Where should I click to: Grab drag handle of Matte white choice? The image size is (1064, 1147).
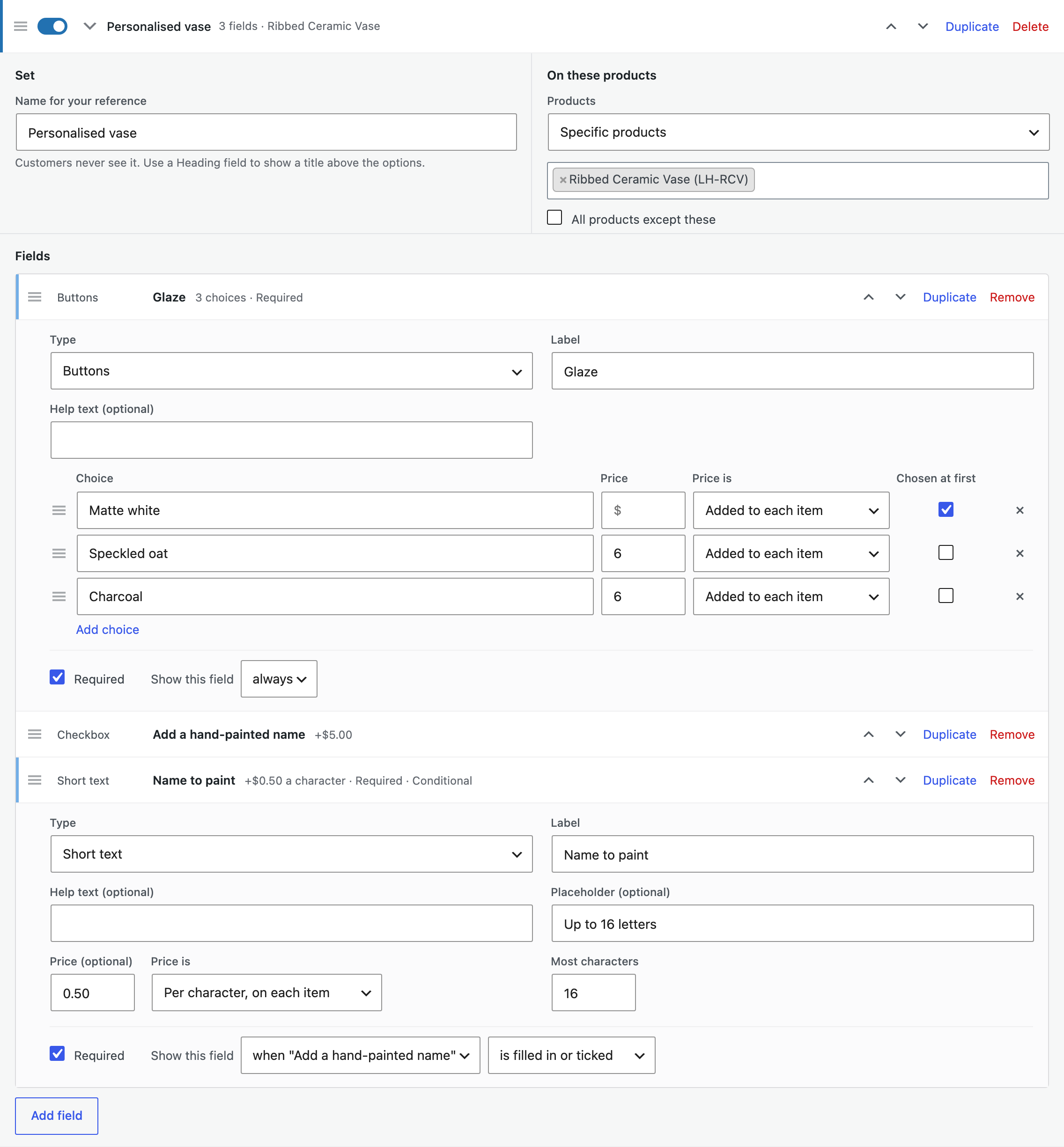point(59,510)
